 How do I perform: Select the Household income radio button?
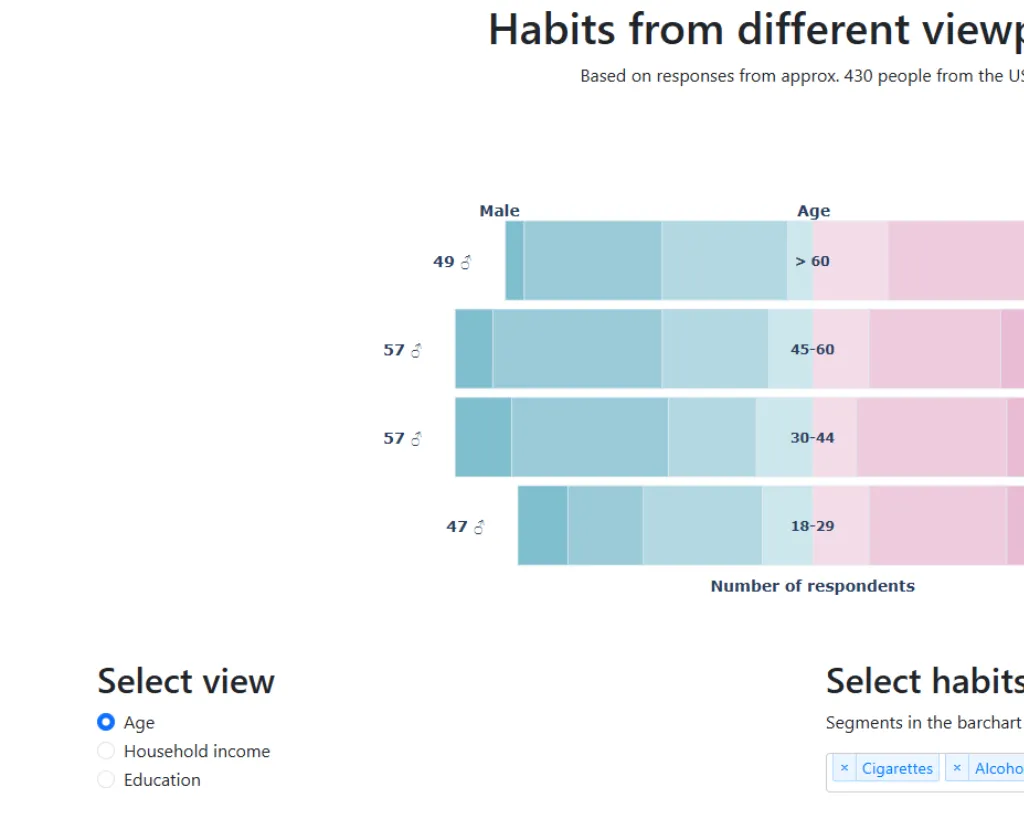106,751
